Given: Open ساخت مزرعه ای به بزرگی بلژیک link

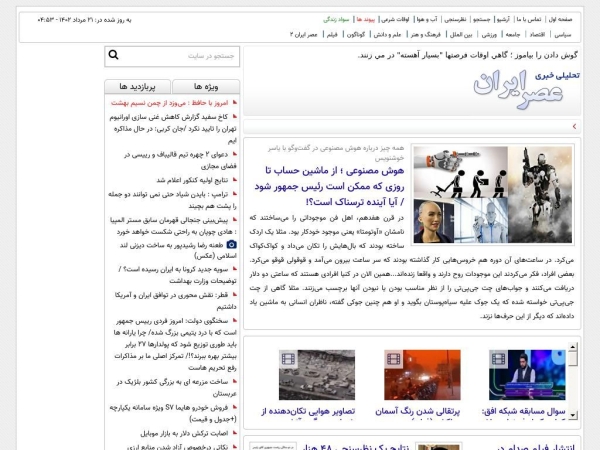Looking at the screenshot, I should pos(177,387).
